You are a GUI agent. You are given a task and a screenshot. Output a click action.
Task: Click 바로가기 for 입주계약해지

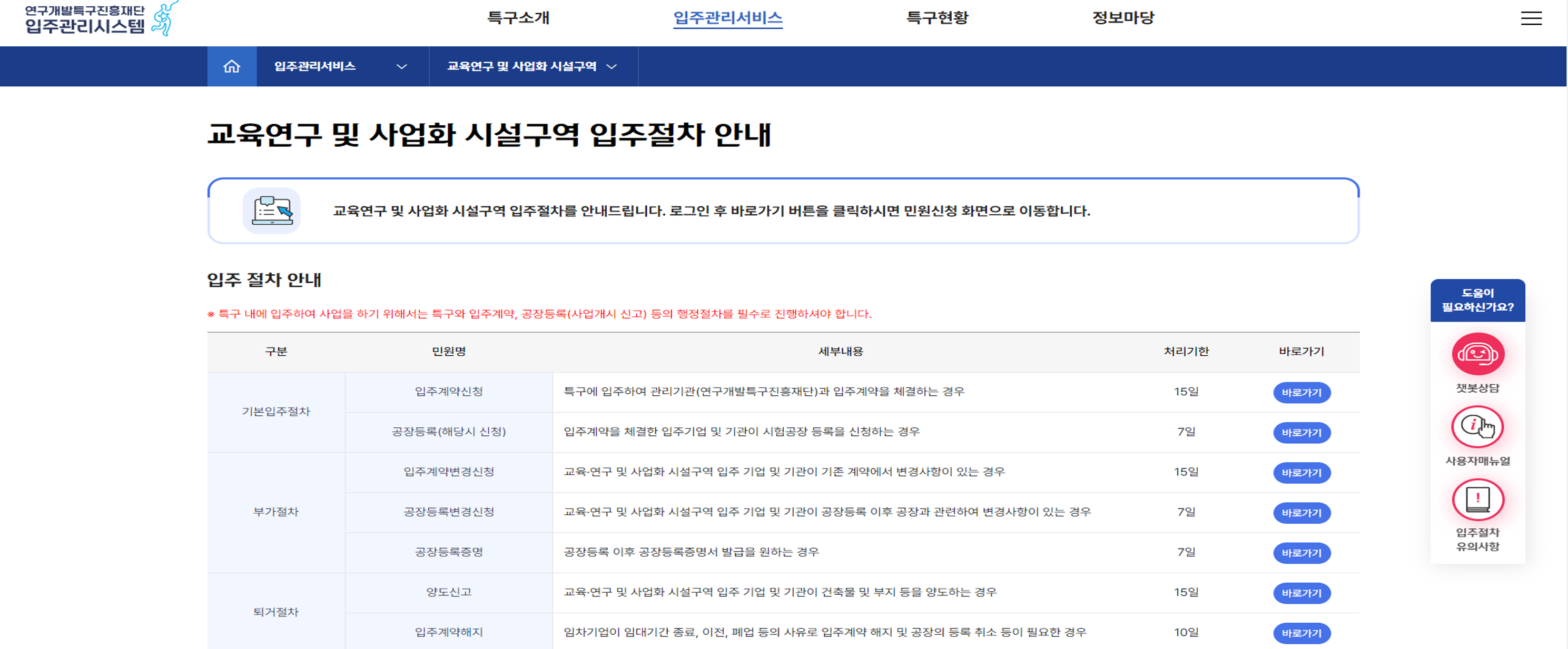(1301, 633)
